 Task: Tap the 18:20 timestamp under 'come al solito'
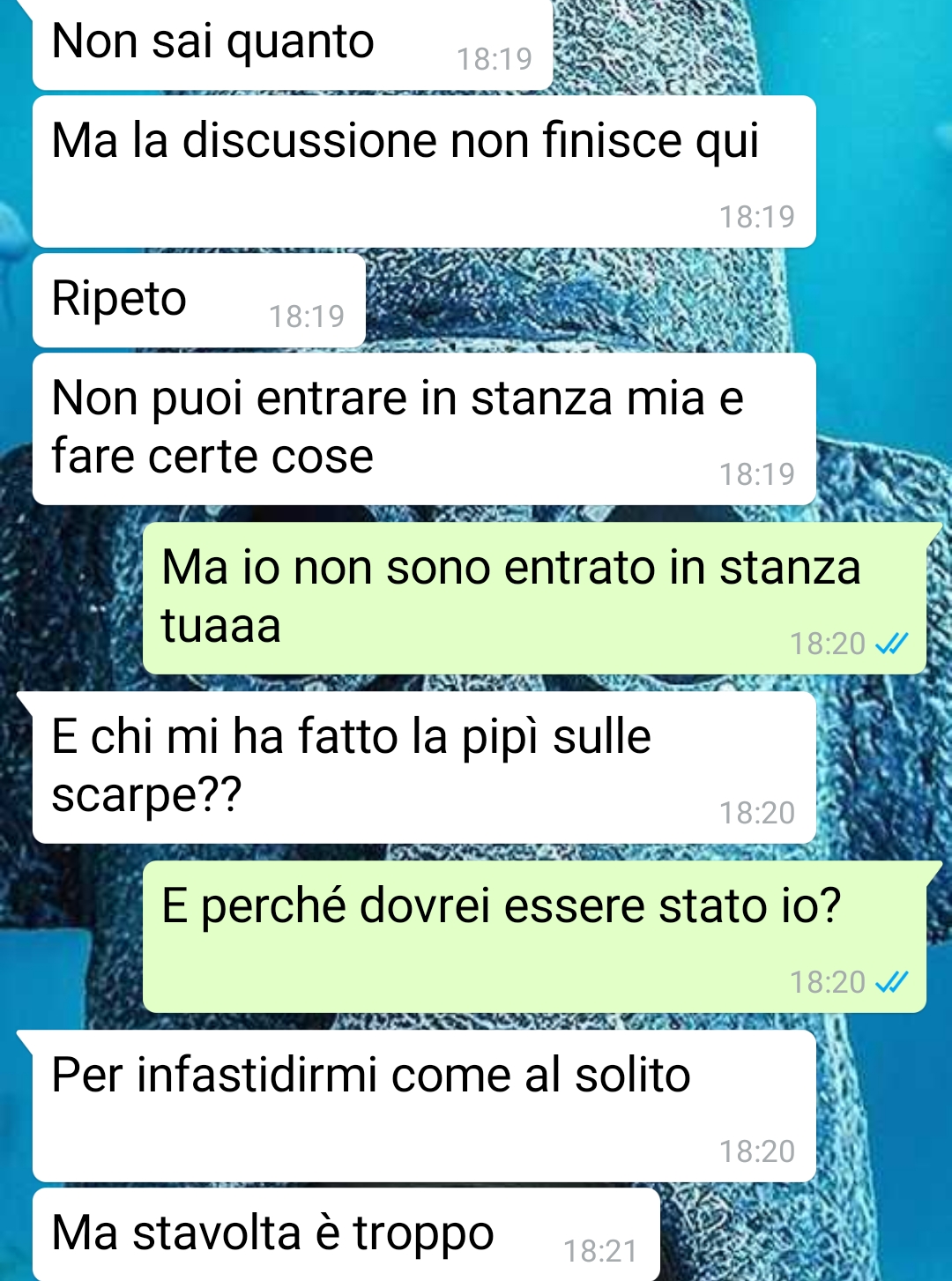pyautogui.click(x=757, y=1151)
